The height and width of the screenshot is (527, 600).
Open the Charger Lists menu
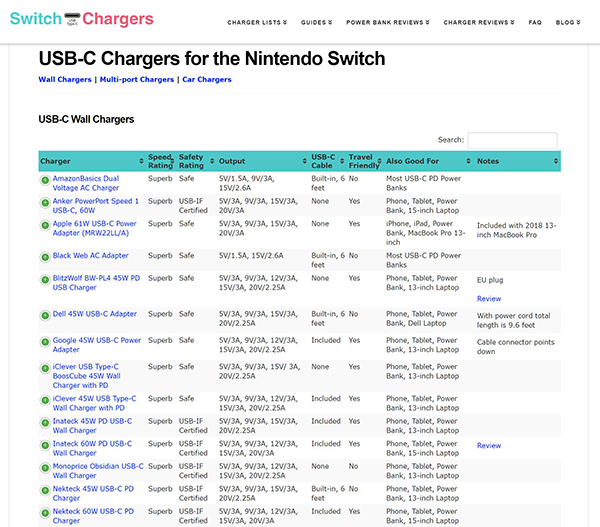coord(257,23)
